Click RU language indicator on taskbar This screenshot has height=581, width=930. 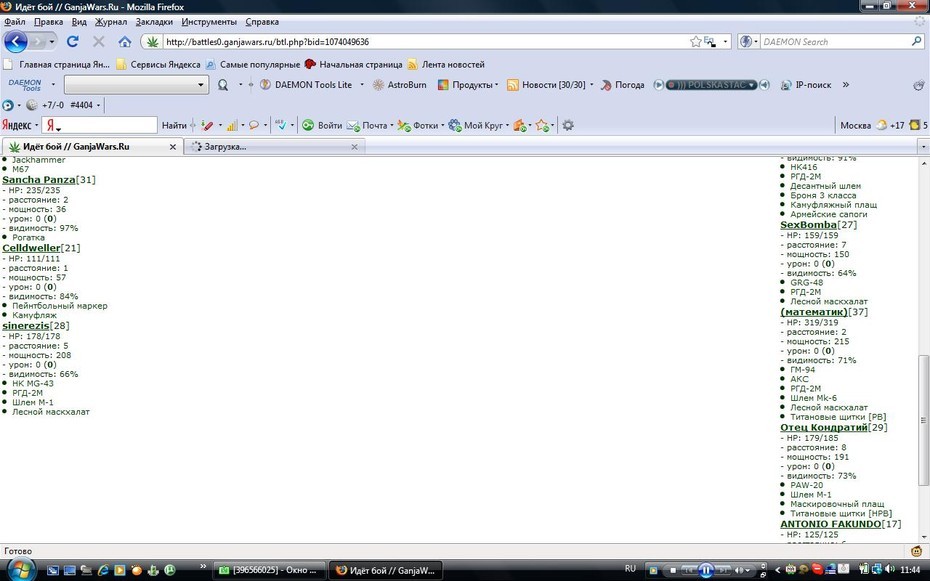coord(630,569)
